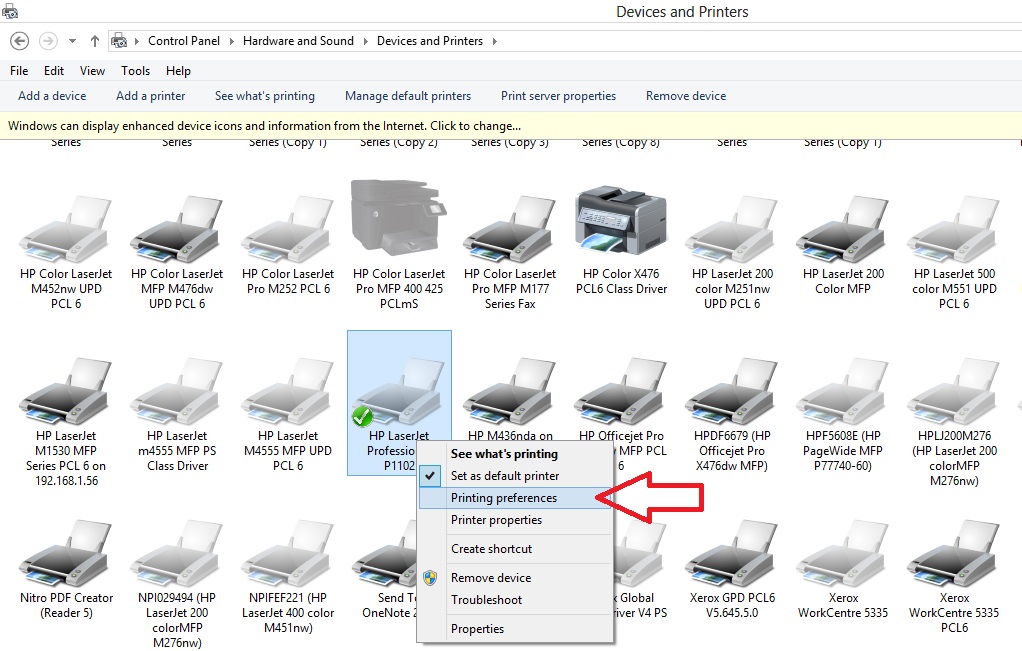Select the Xerox WorkCentre 5335 printer icon
Viewport: 1022px width, 651px height.
pos(843,554)
